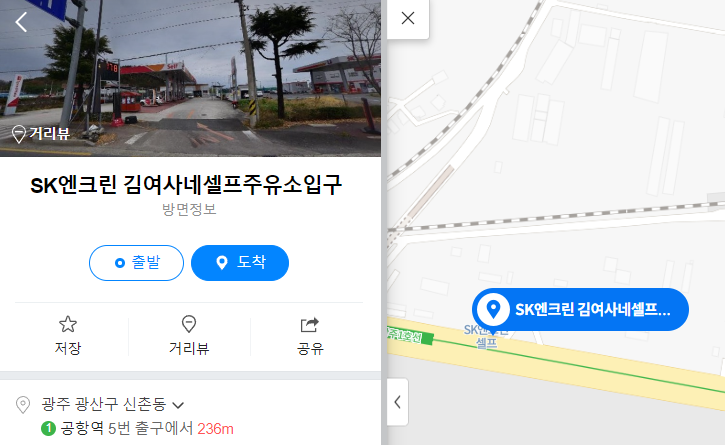Set this place as destination with 도착
Image resolution: width=725 pixels, height=445 pixels.
click(x=240, y=263)
